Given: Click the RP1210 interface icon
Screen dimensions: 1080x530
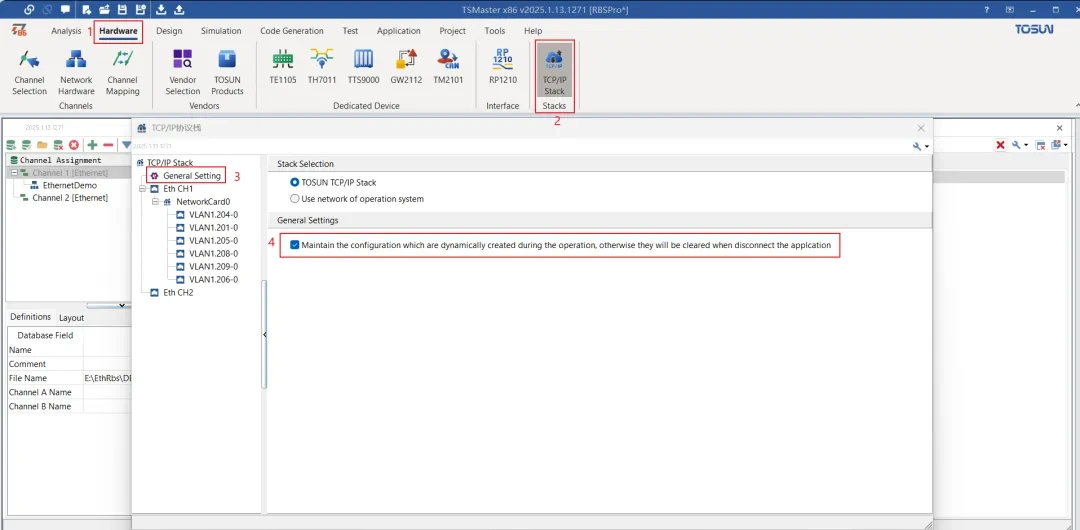Looking at the screenshot, I should tap(502, 66).
